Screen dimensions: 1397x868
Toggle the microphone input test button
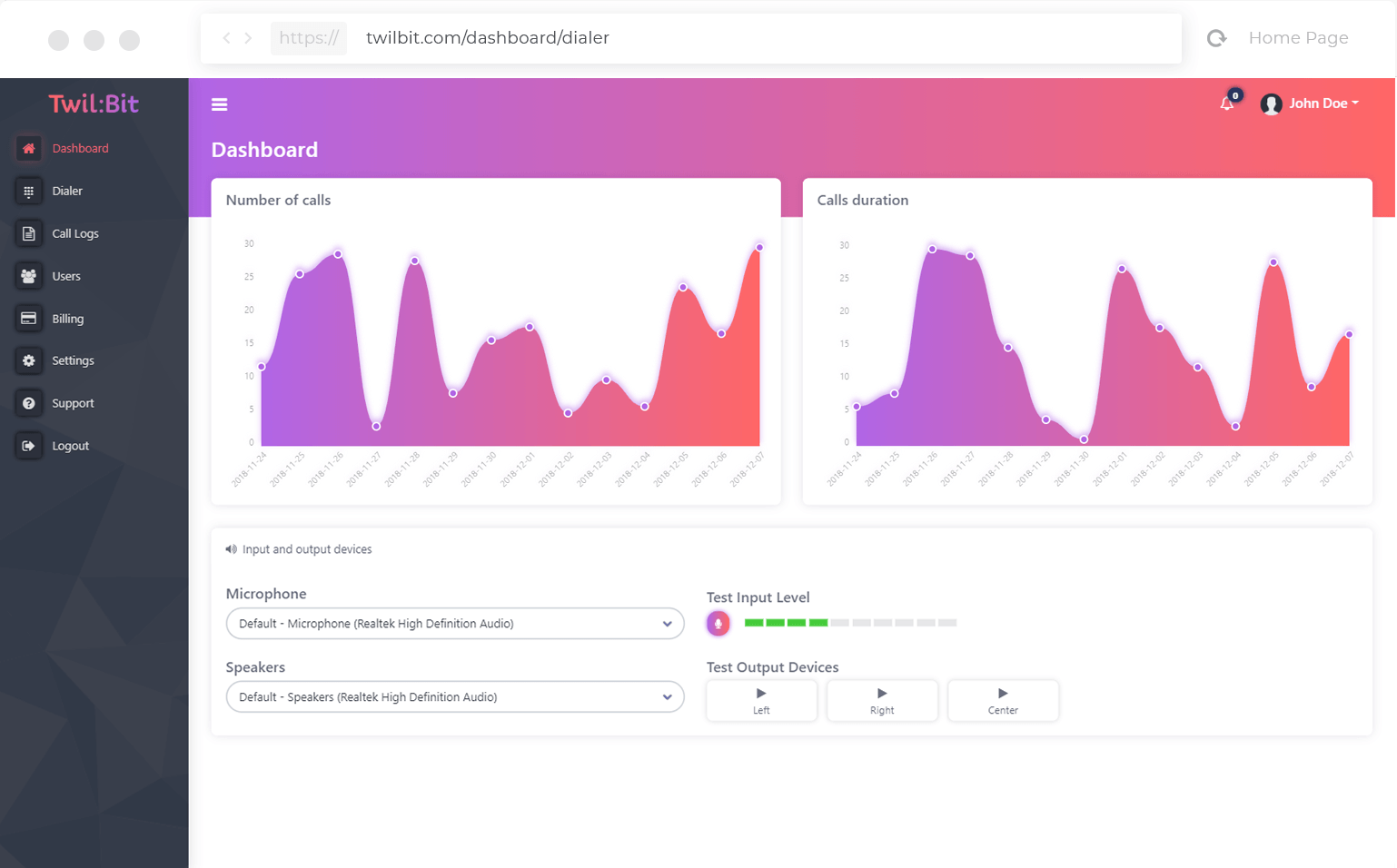718,624
